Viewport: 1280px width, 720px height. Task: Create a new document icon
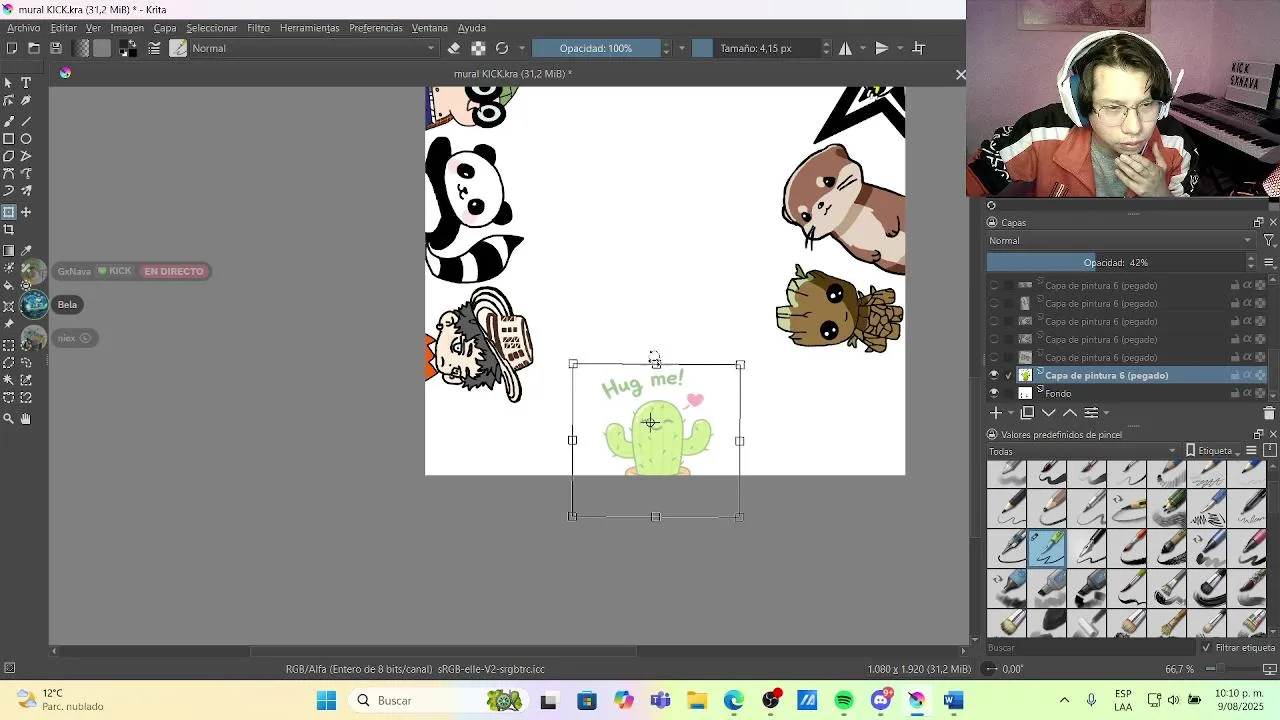click(12, 48)
